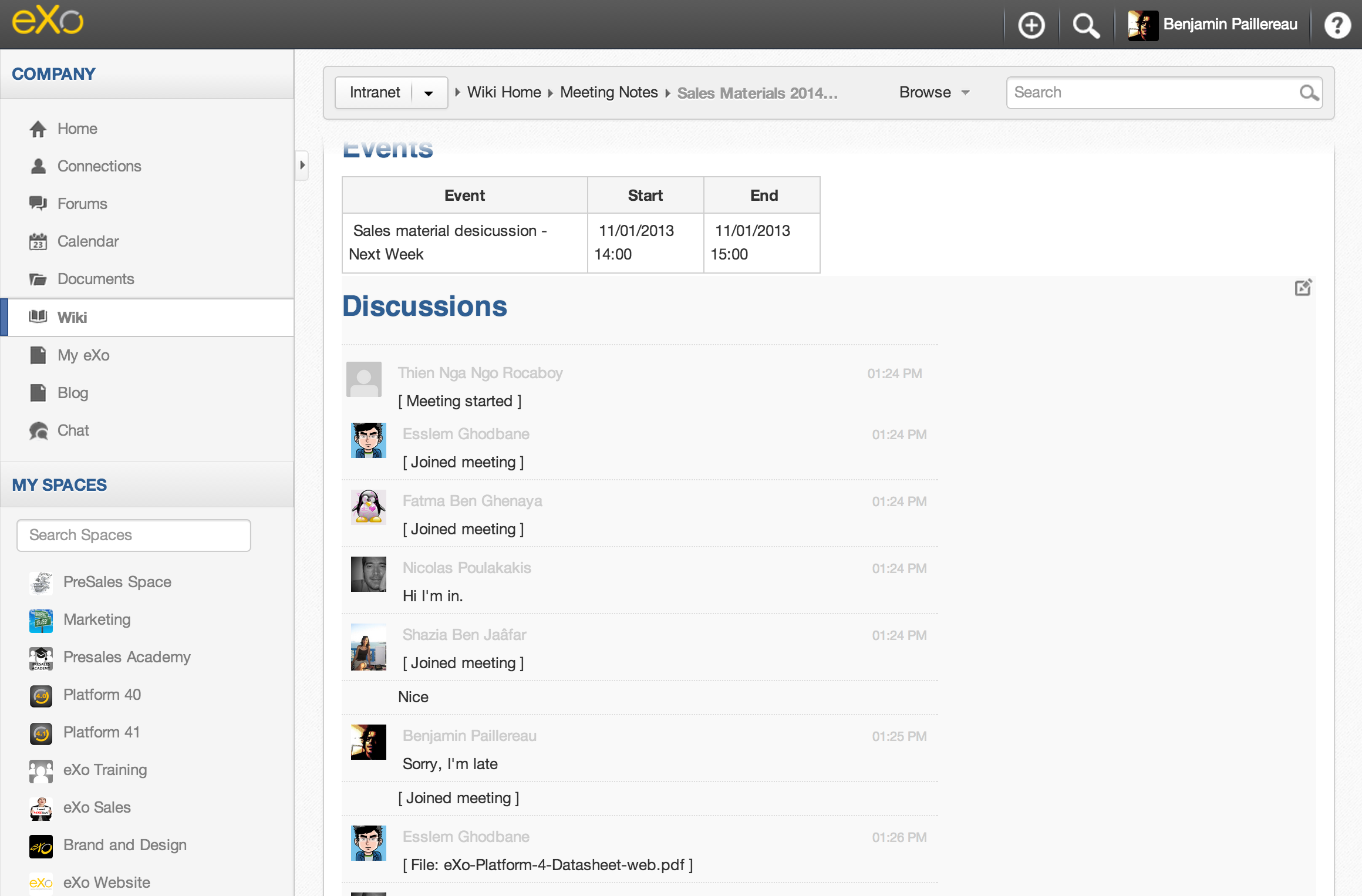Click Thien Nga Ngo Rocaboy's default avatar

[x=364, y=379]
